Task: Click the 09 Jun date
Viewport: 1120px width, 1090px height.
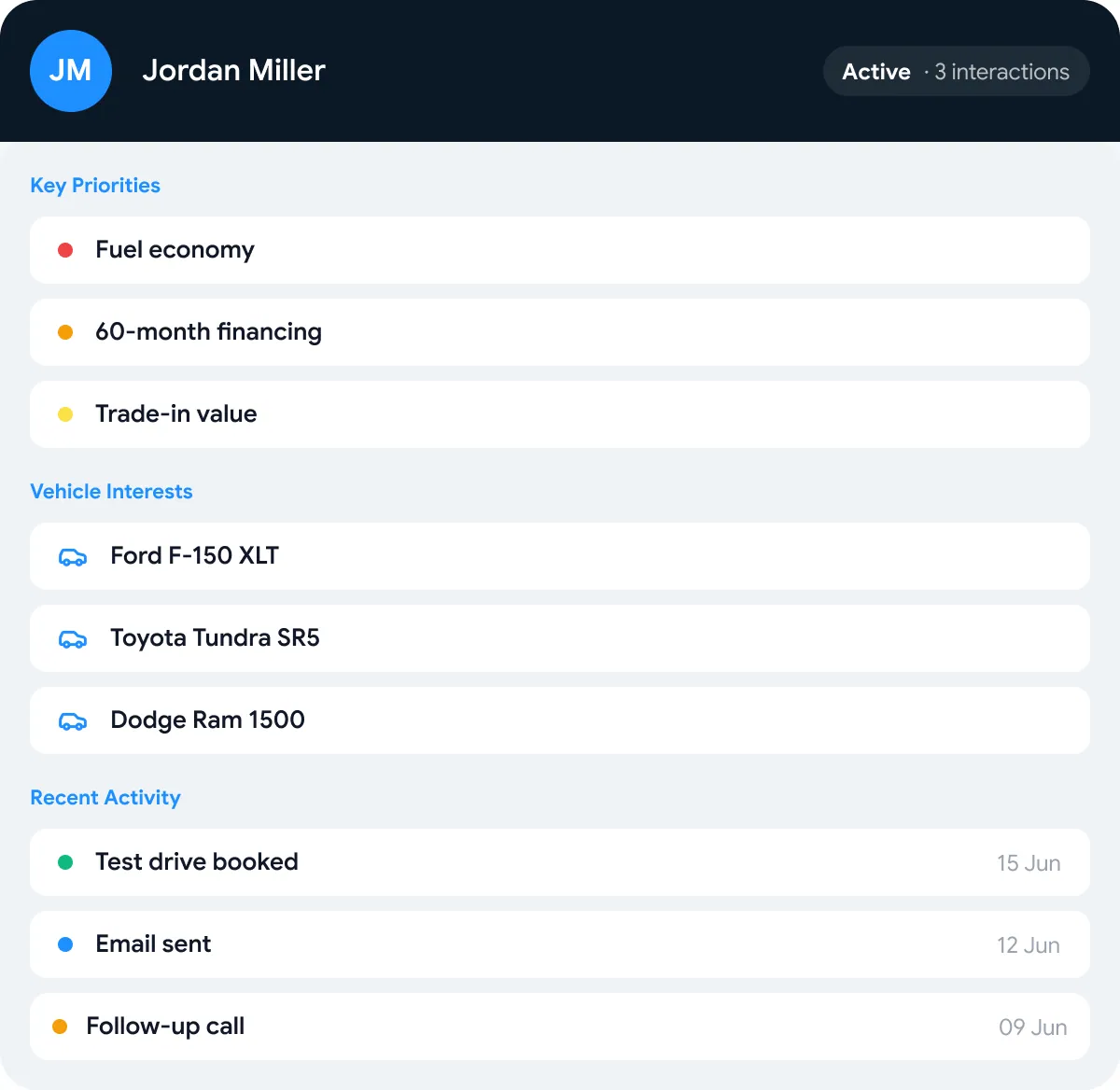Action: click(1032, 1027)
